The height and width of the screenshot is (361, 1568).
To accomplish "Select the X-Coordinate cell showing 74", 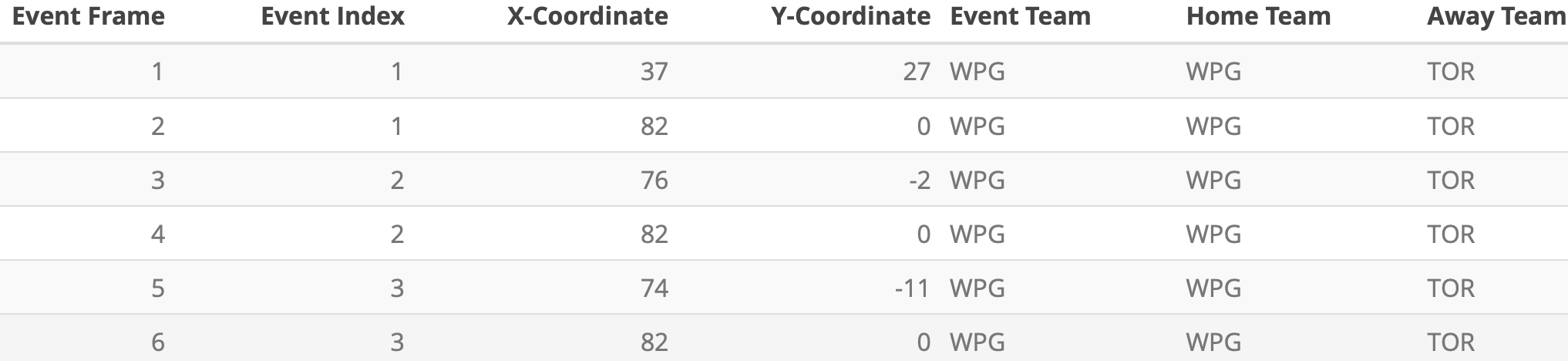I will (654, 288).
